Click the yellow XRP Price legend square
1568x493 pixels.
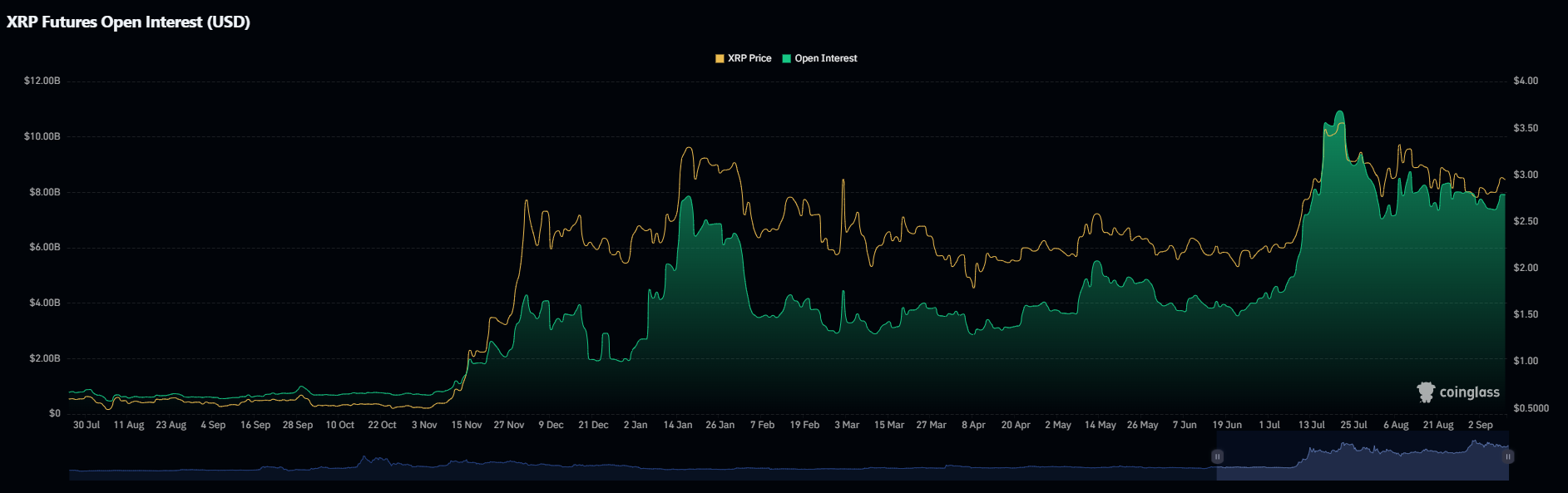coord(720,58)
